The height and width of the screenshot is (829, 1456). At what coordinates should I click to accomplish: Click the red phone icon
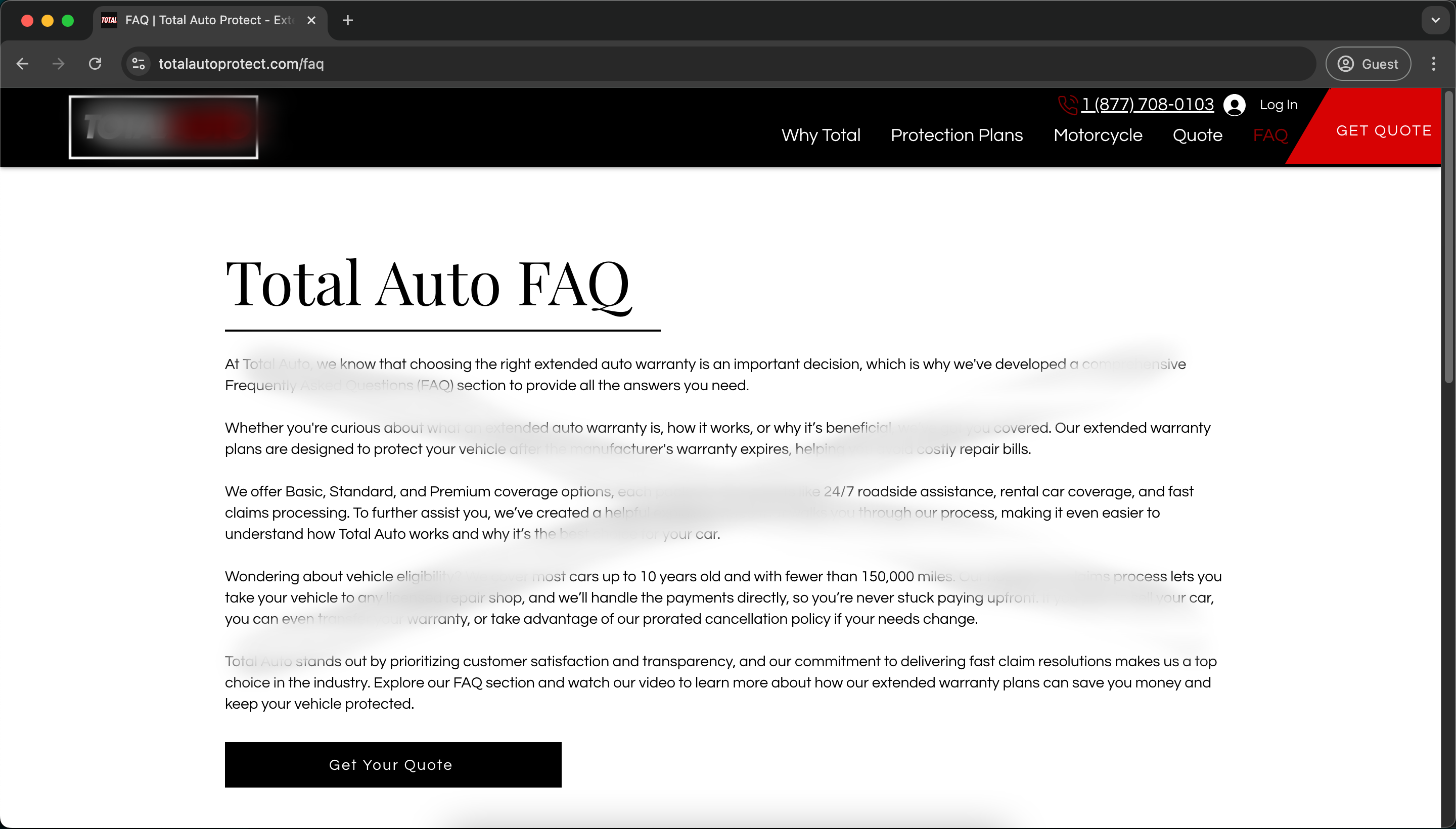coord(1067,105)
